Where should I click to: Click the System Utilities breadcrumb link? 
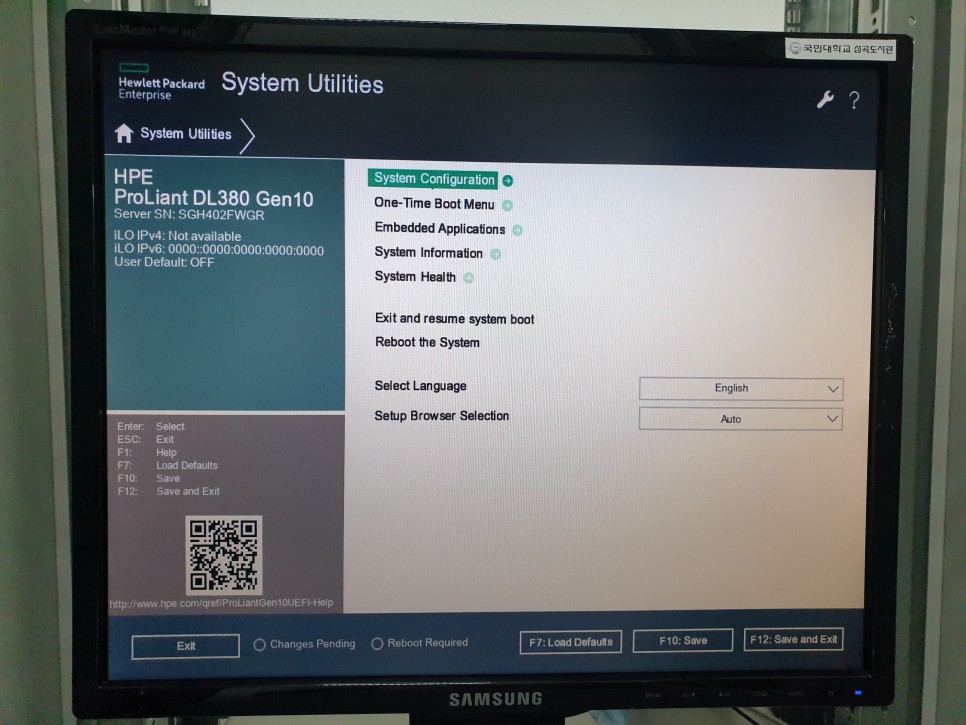click(185, 134)
